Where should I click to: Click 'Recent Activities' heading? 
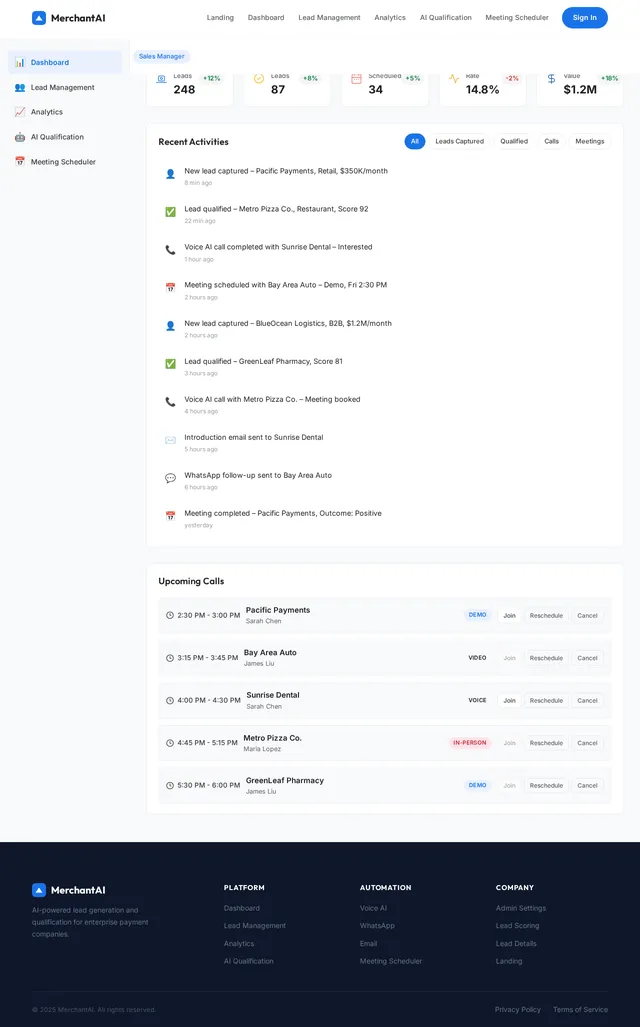pyautogui.click(x=193, y=141)
